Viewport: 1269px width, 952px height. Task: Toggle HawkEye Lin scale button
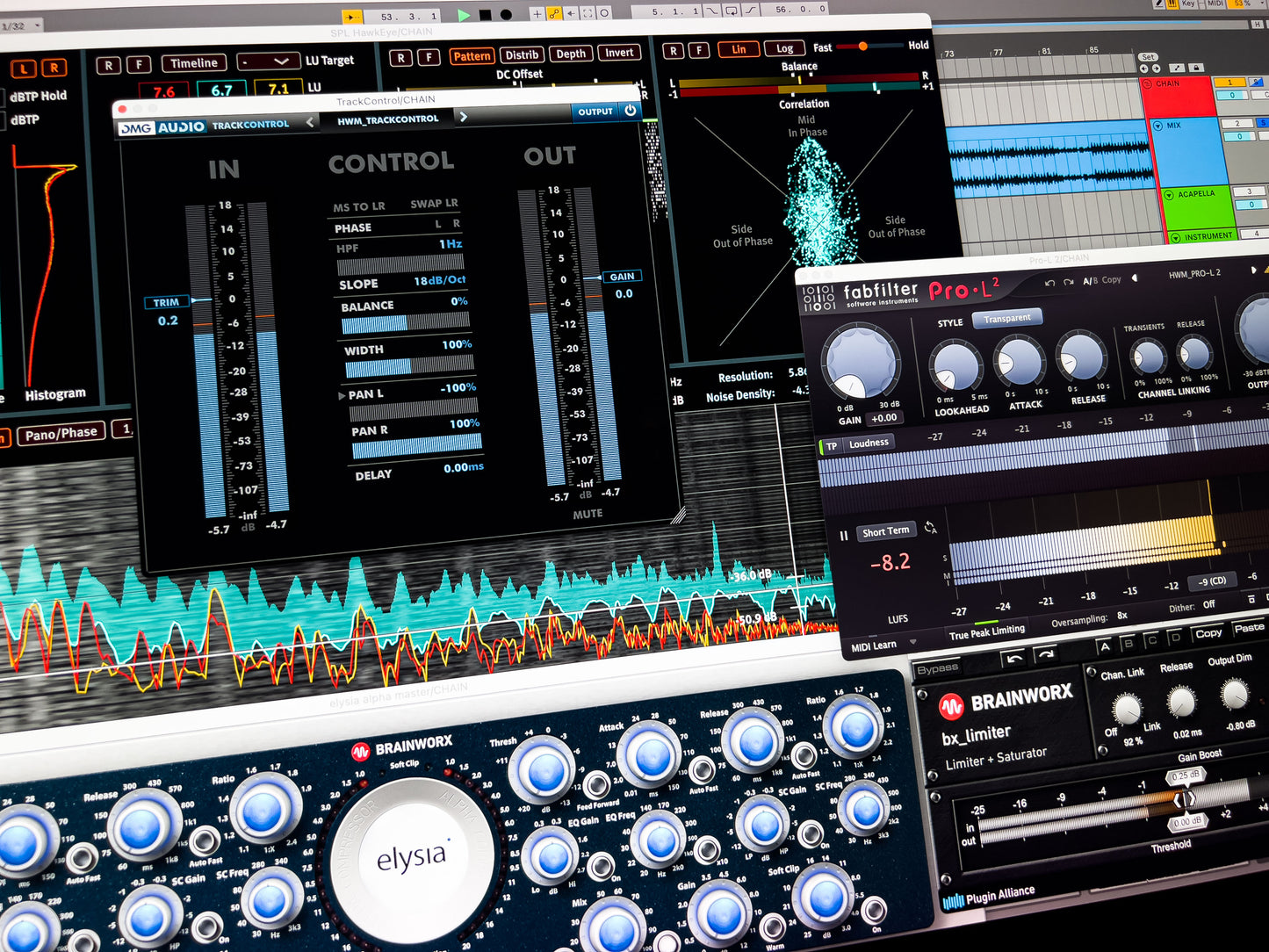(739, 50)
